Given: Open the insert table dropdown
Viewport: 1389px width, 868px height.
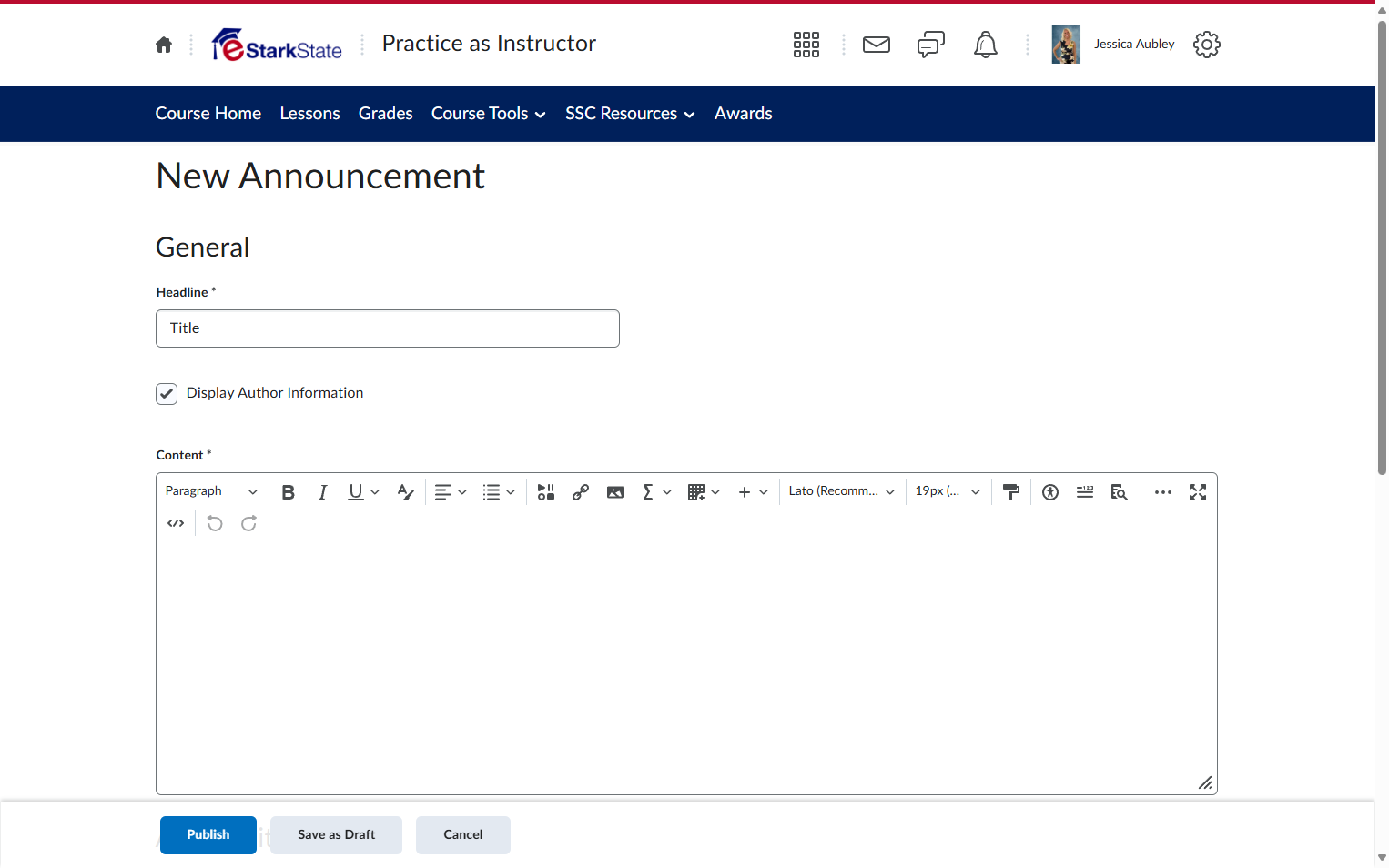Looking at the screenshot, I should tap(705, 492).
